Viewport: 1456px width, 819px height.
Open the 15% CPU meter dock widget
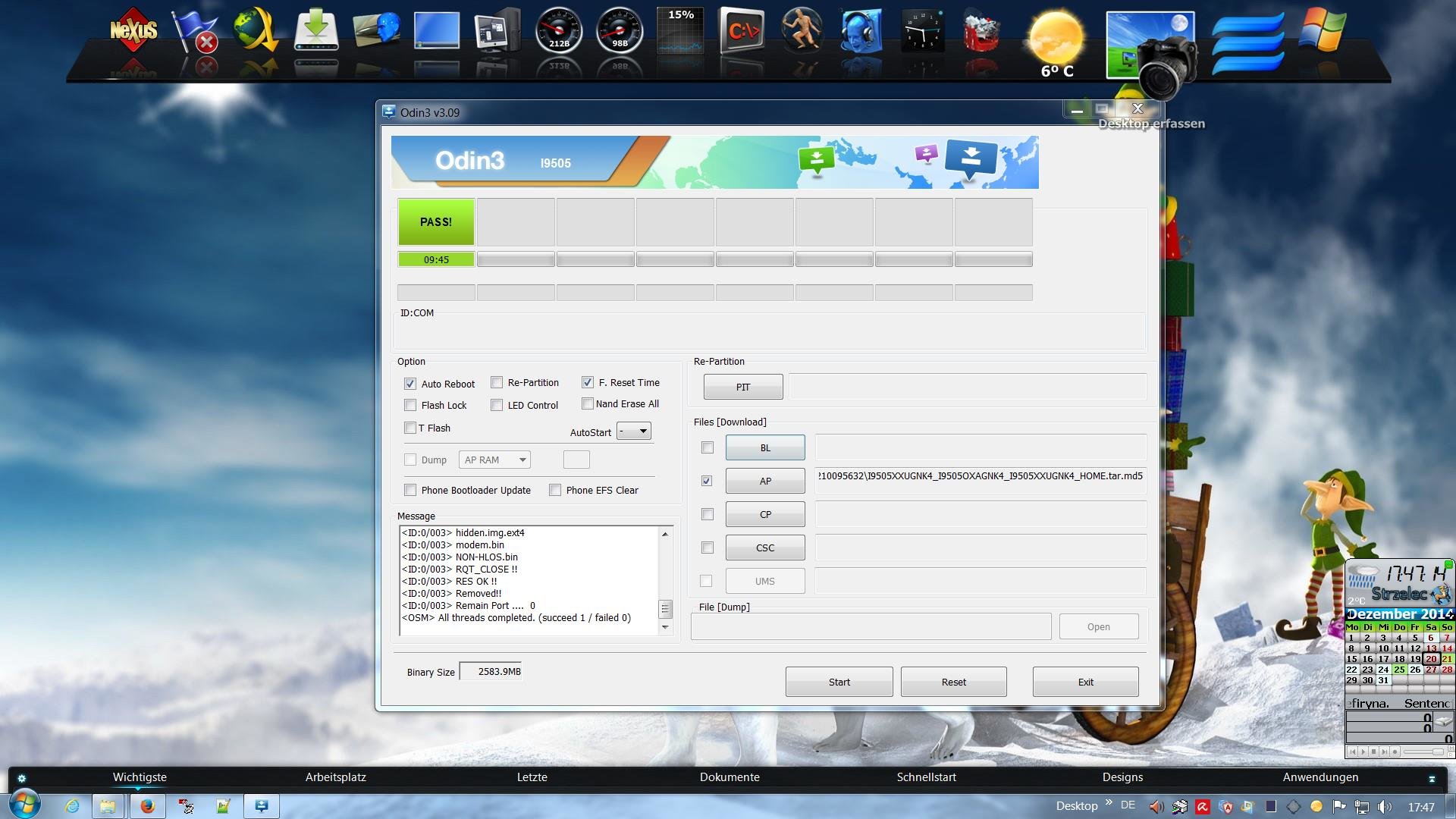click(x=680, y=30)
